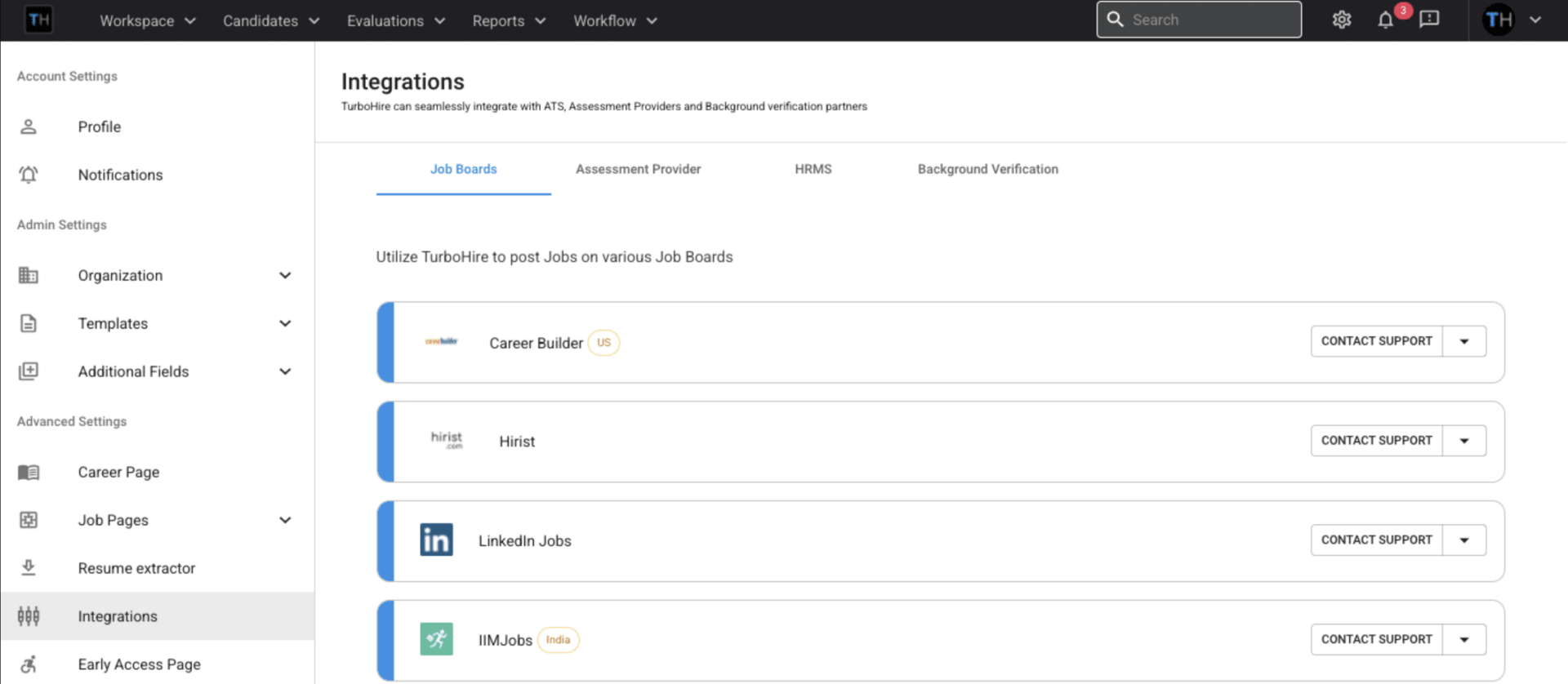Click Contact Support for LinkedIn Jobs

(x=1376, y=540)
